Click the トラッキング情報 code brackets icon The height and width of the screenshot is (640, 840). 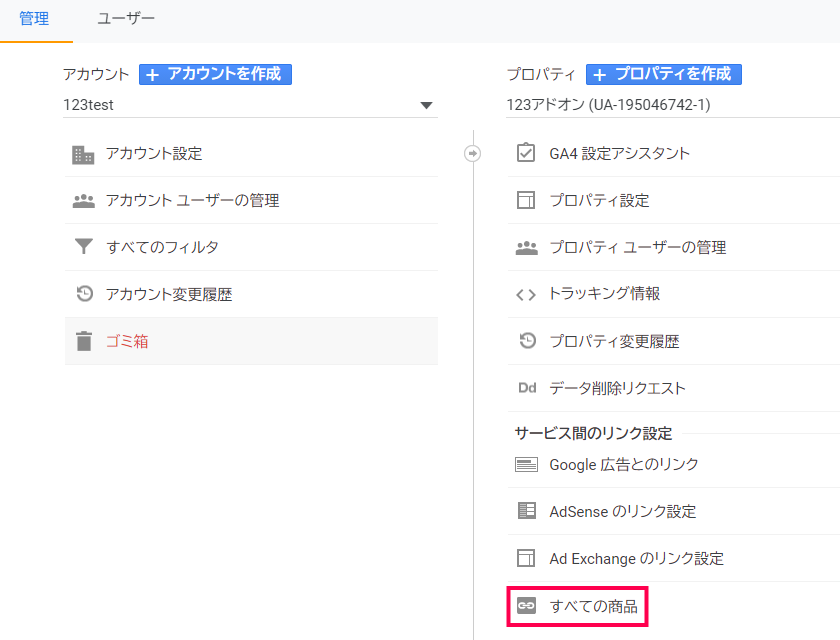(526, 295)
